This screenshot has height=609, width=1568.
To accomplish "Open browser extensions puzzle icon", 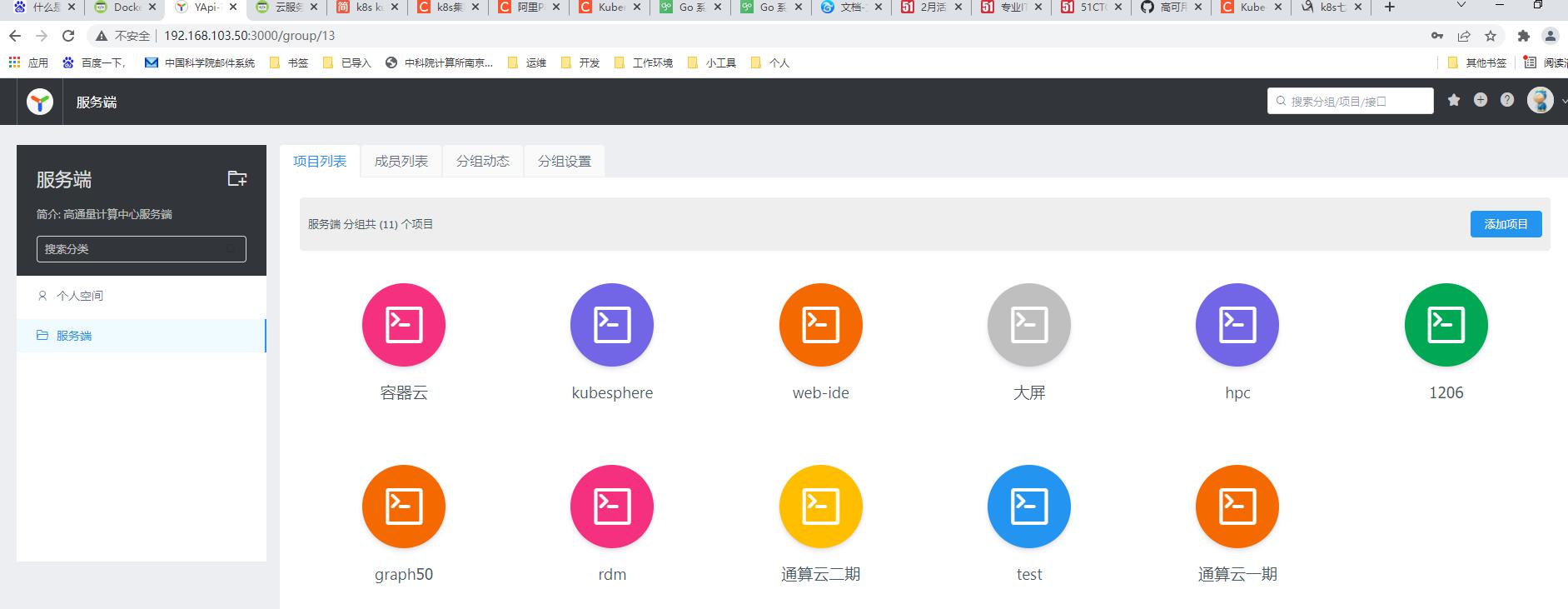I will [x=1524, y=36].
